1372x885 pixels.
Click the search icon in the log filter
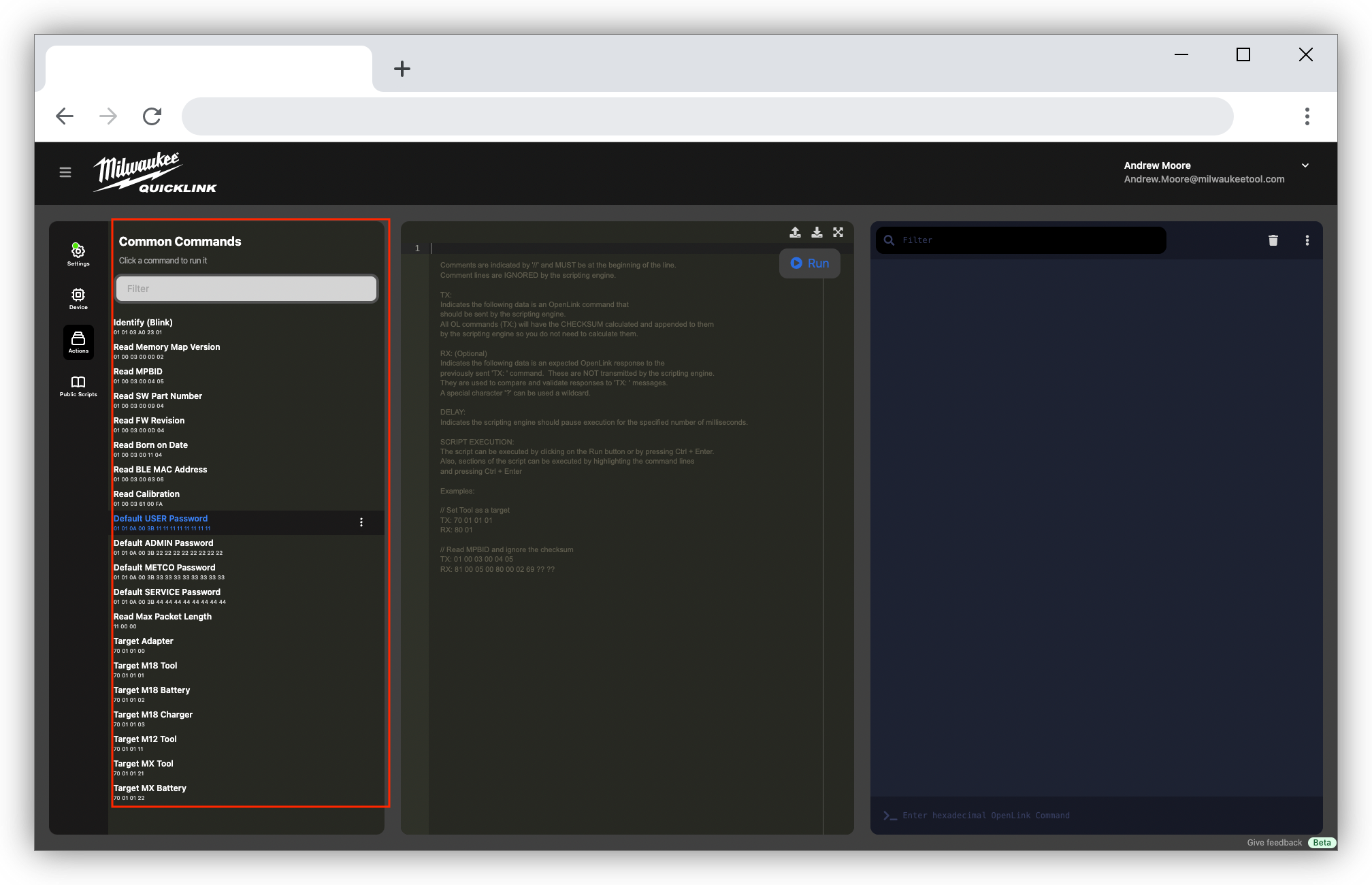[x=889, y=240]
